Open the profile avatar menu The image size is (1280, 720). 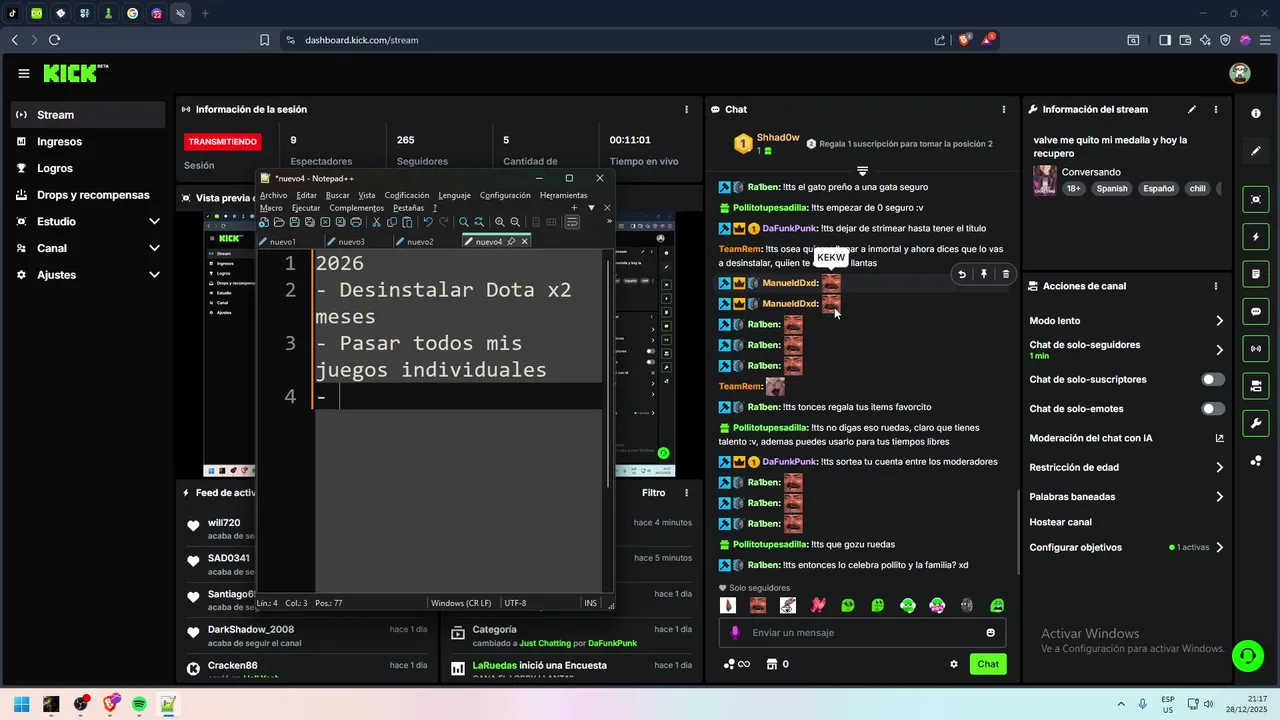1240,73
